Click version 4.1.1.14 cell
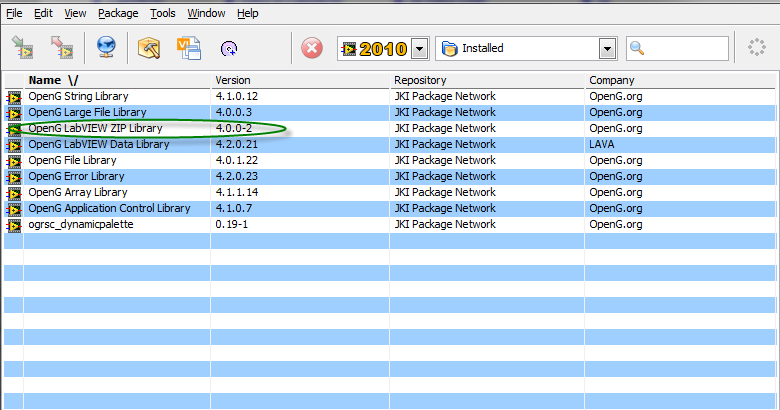780x410 pixels. [237, 192]
